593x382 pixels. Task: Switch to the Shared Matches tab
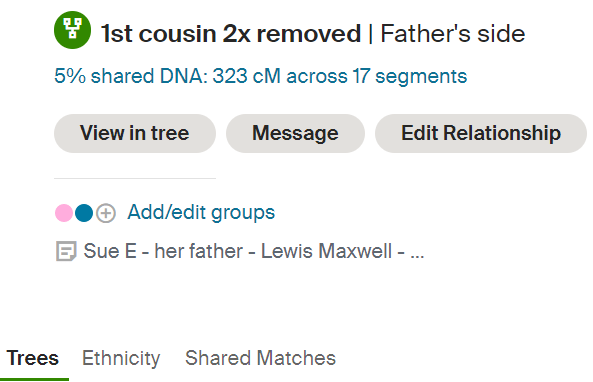click(x=260, y=358)
